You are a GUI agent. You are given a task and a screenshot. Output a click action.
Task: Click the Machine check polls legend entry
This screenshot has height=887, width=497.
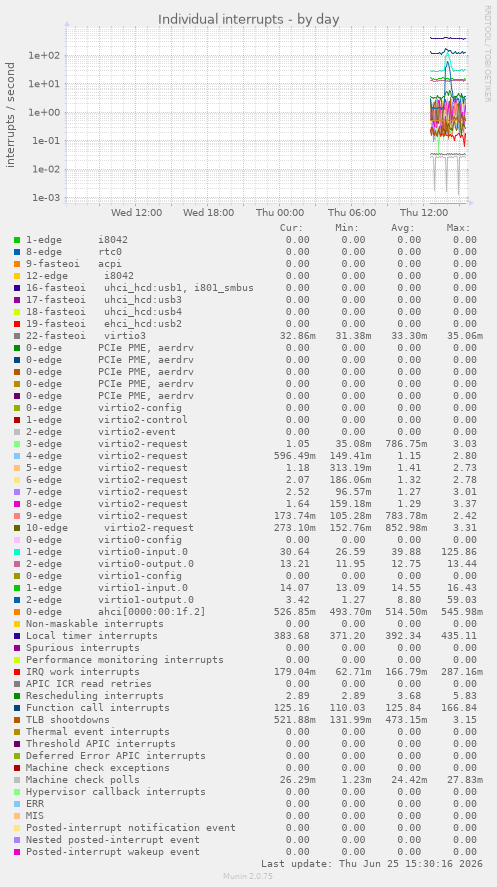[x=83, y=780]
